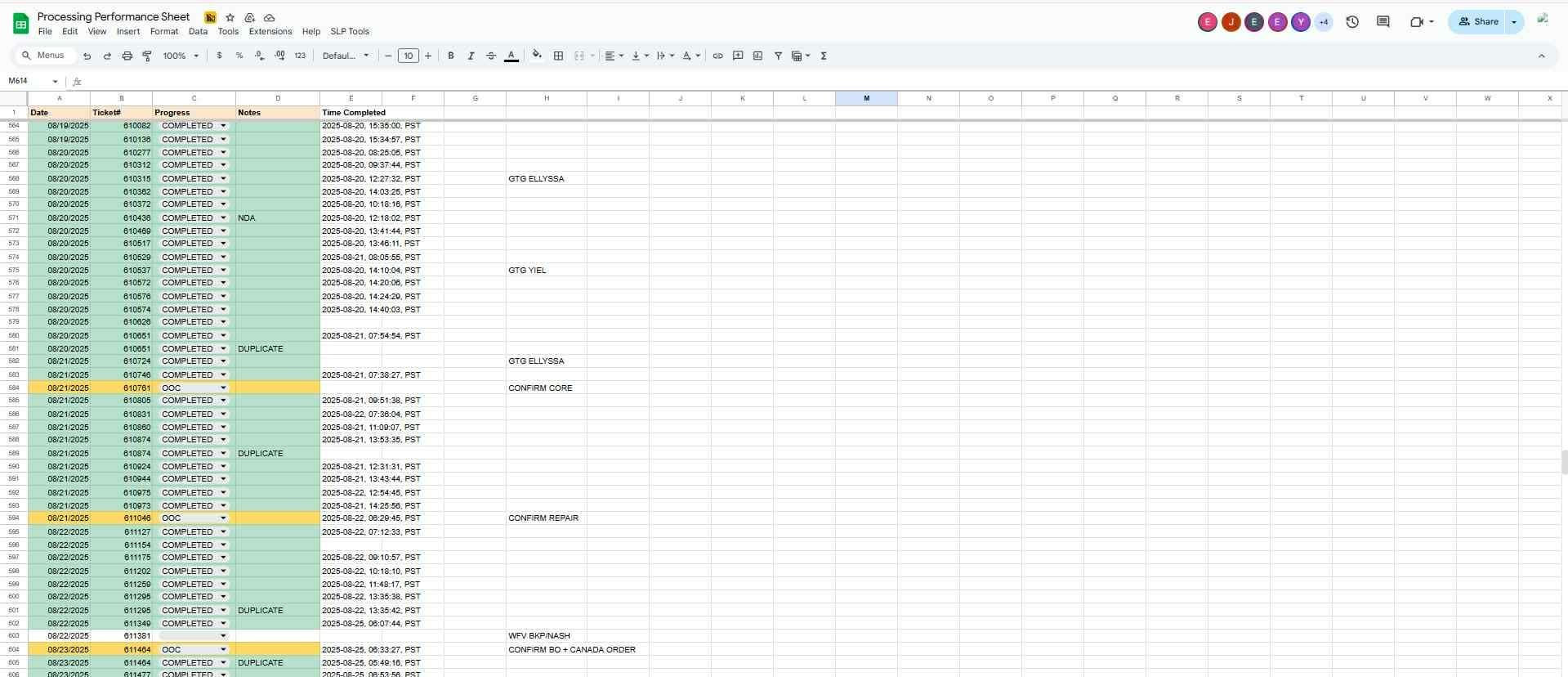This screenshot has height=677, width=1568.
Task: Open the comments panel
Action: [x=1383, y=22]
